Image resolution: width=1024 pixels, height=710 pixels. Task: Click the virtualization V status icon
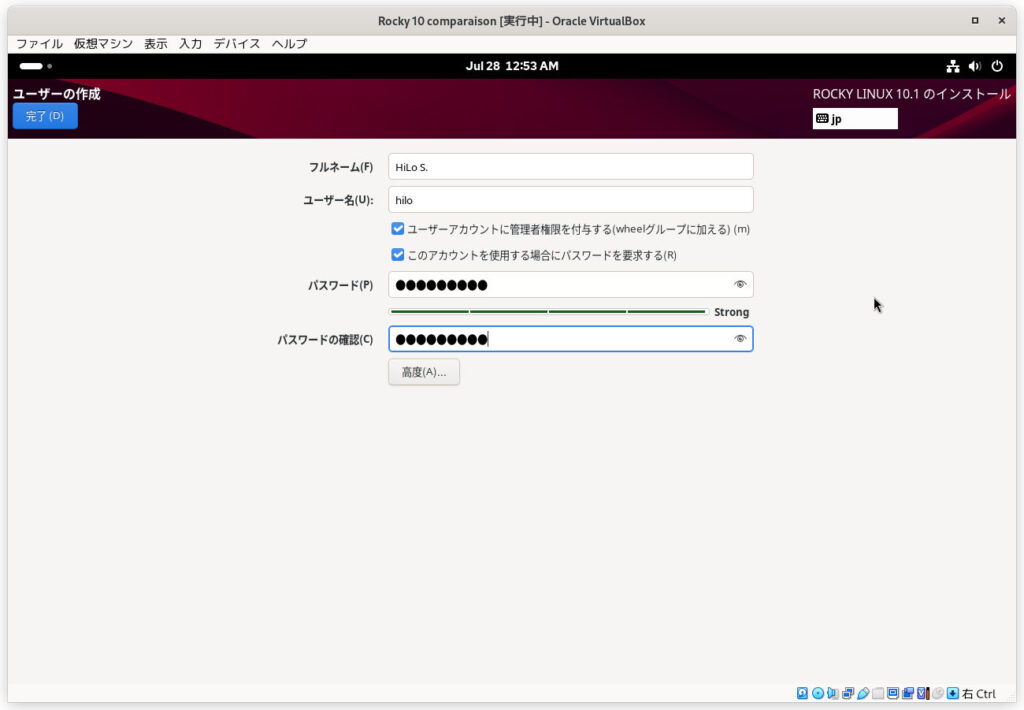[923, 693]
